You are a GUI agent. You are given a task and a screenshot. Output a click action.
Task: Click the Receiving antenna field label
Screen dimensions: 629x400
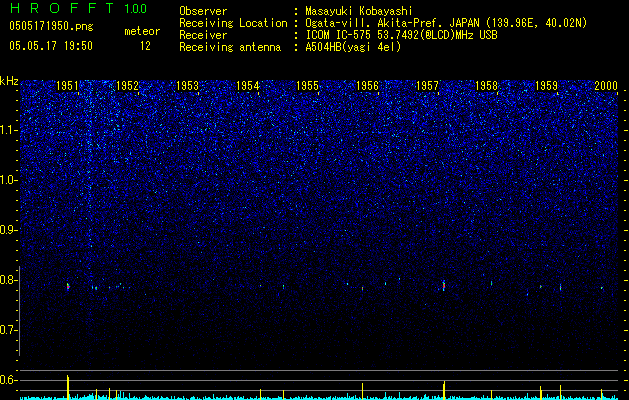coord(230,47)
